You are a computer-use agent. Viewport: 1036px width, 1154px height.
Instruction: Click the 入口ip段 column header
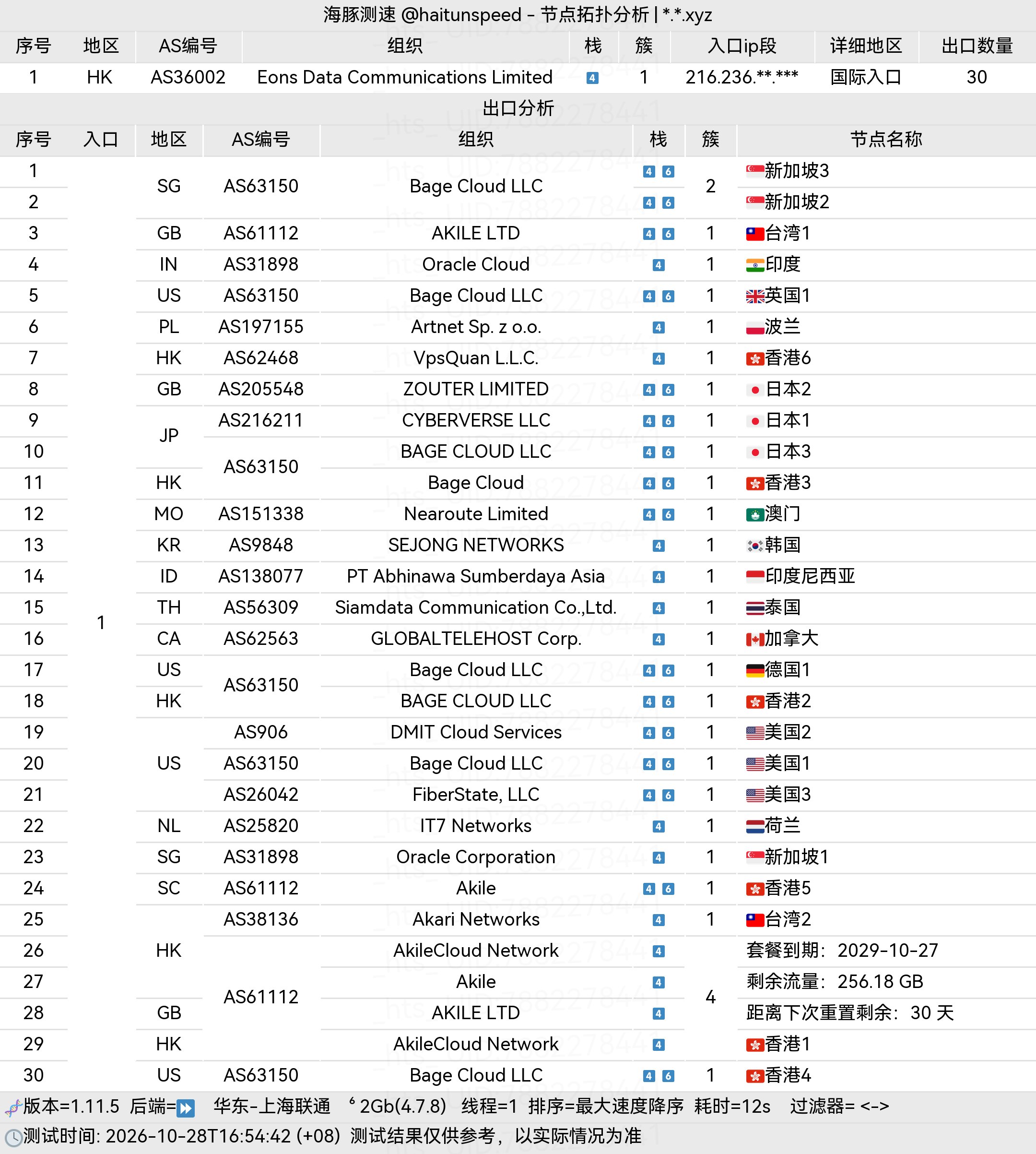click(742, 46)
